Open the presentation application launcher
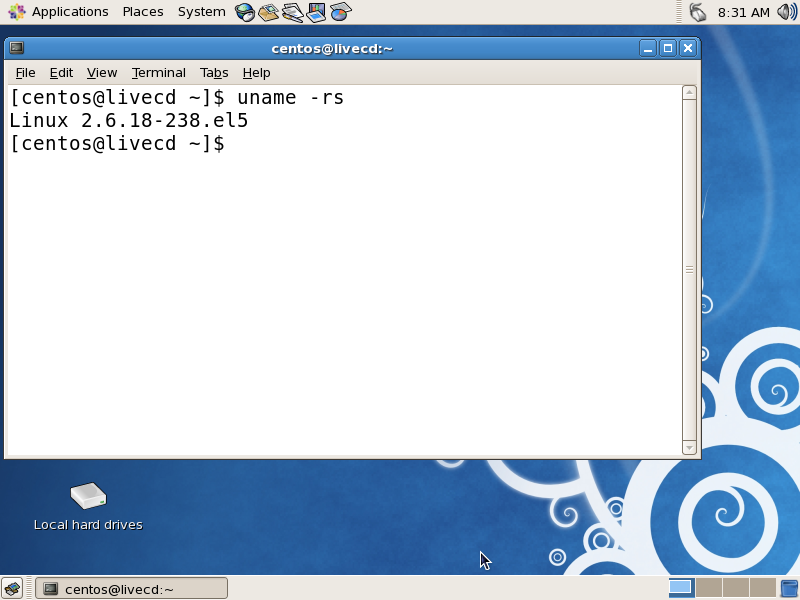800x600 pixels. (x=316, y=11)
